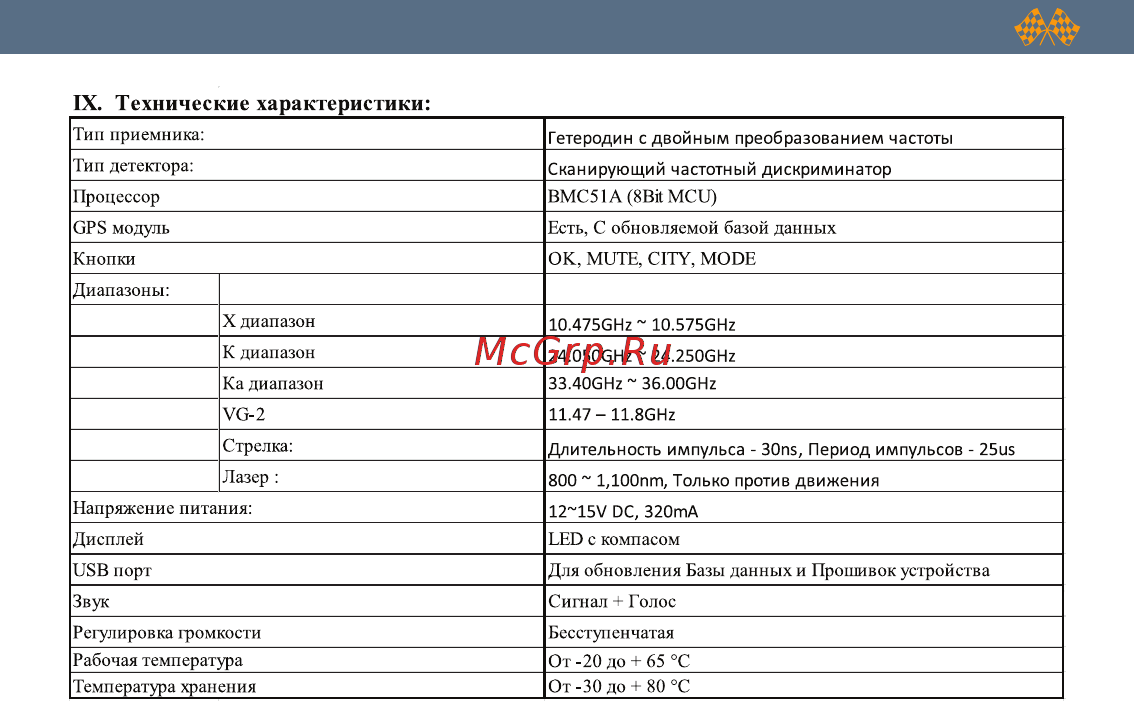Select 'OK, MUTE, CITY, MODE' value
This screenshot has width=1134, height=701.
click(x=652, y=259)
